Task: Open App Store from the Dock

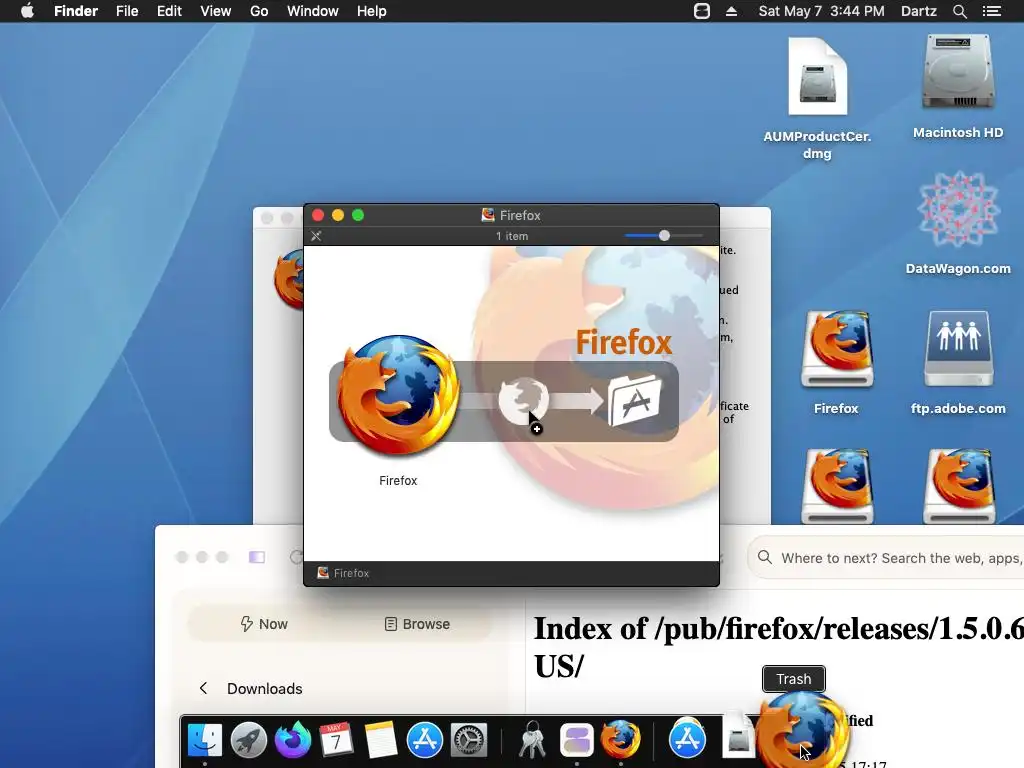Action: pyautogui.click(x=424, y=740)
